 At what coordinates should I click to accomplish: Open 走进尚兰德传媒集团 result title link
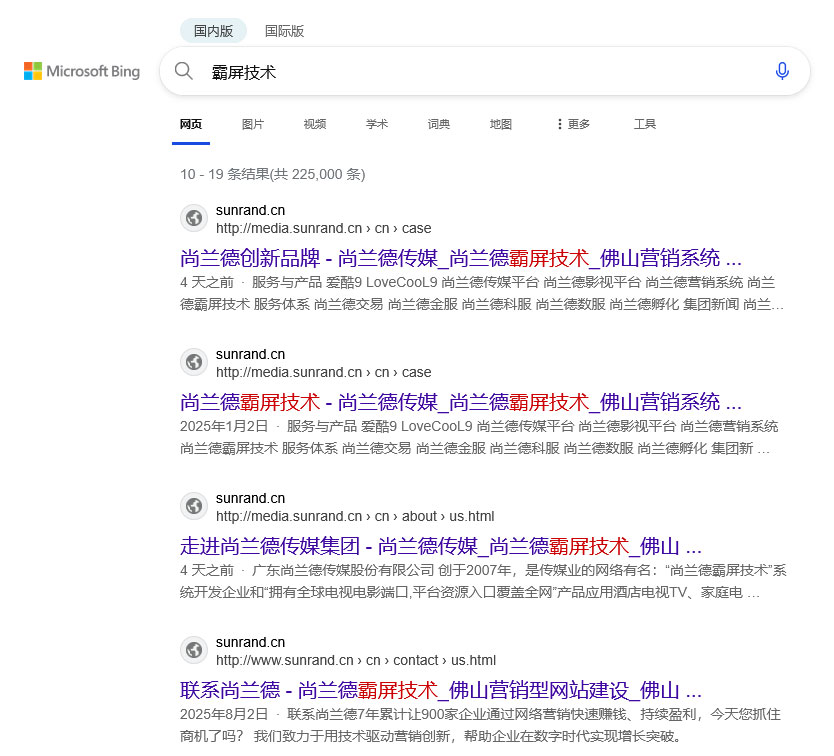coord(441,546)
